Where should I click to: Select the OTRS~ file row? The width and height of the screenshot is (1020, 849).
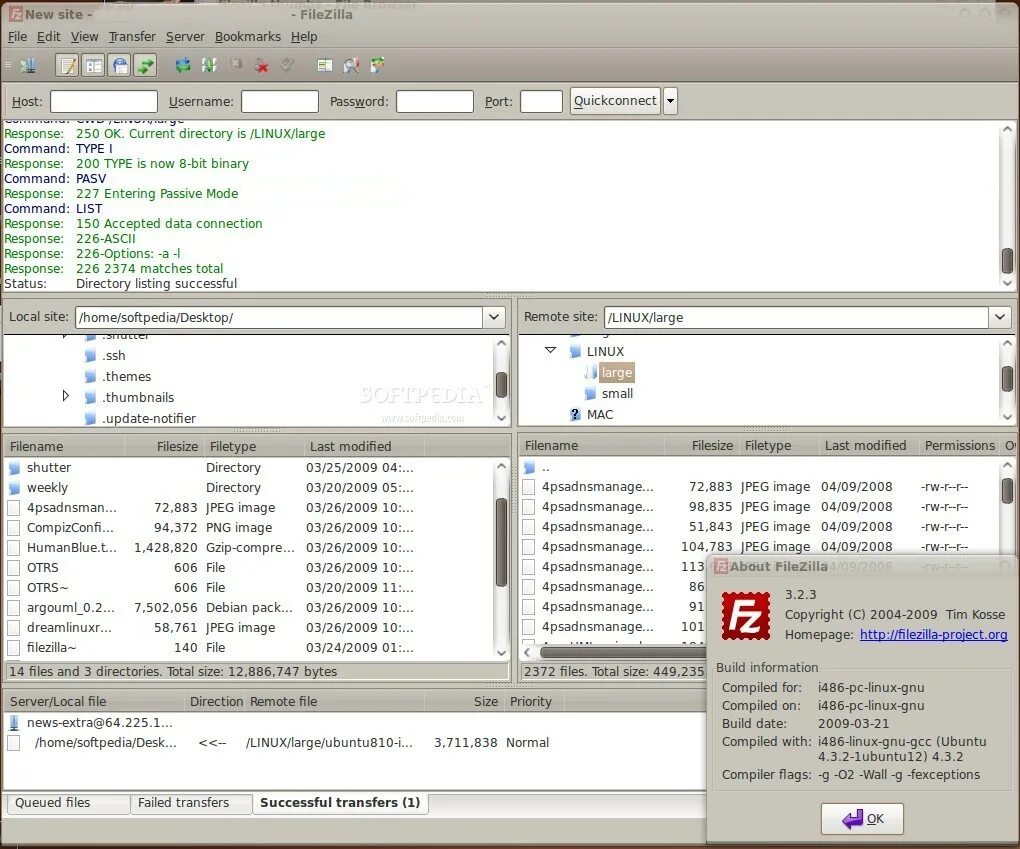click(x=250, y=587)
